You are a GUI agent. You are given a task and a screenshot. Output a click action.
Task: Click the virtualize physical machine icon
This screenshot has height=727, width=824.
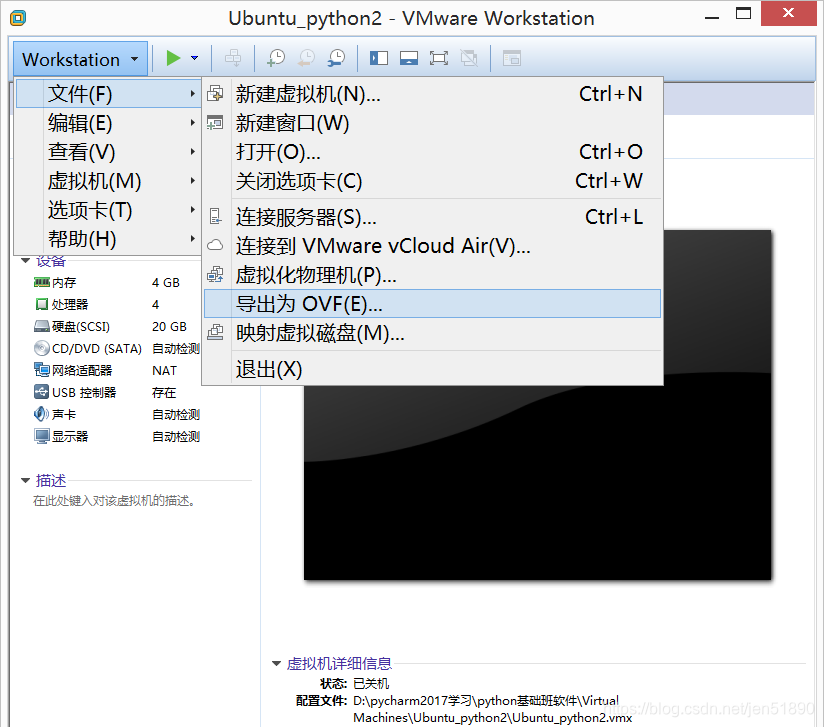(215, 274)
